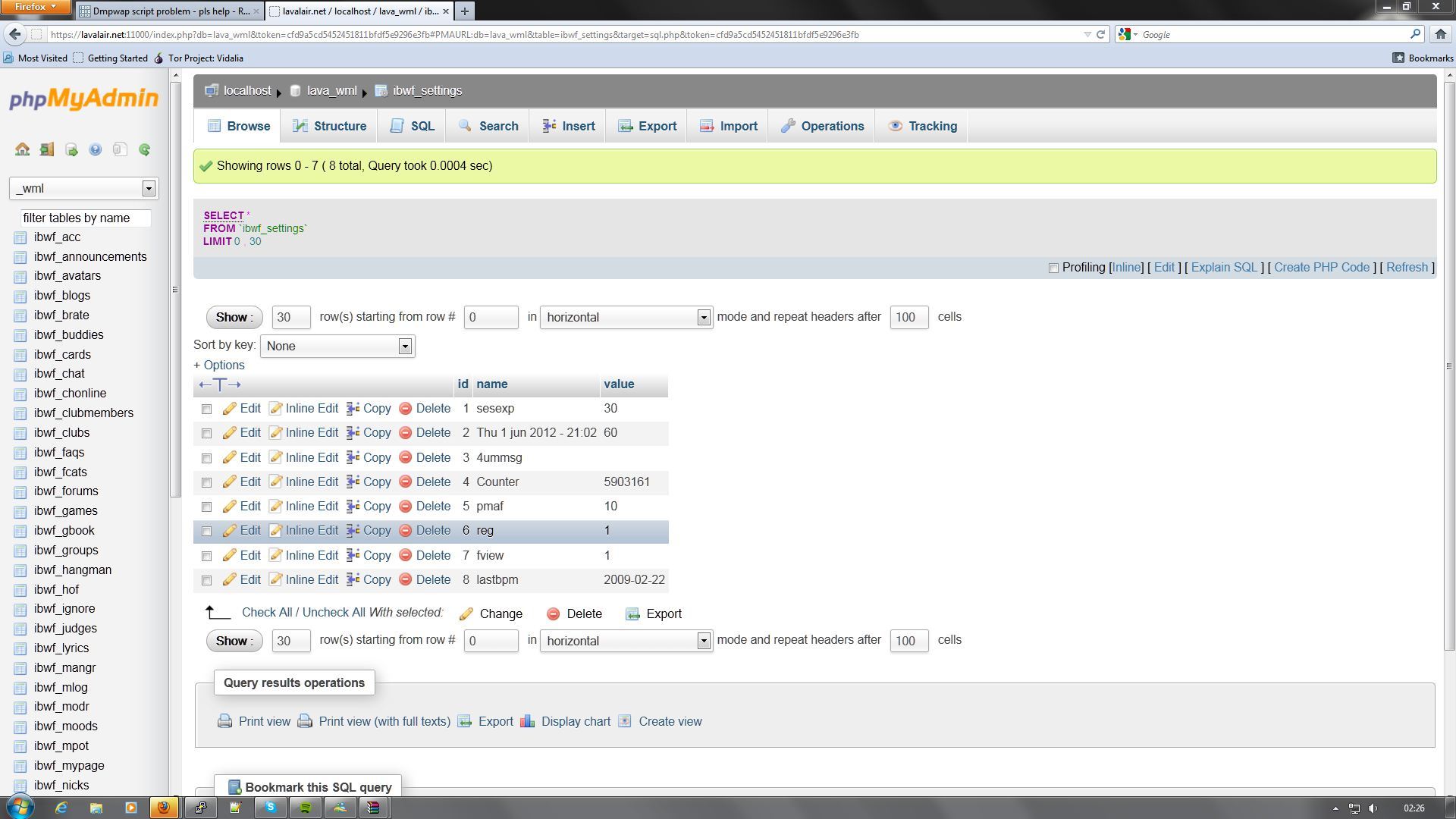Click the Display chart icon
1456x819 pixels.
pyautogui.click(x=528, y=721)
